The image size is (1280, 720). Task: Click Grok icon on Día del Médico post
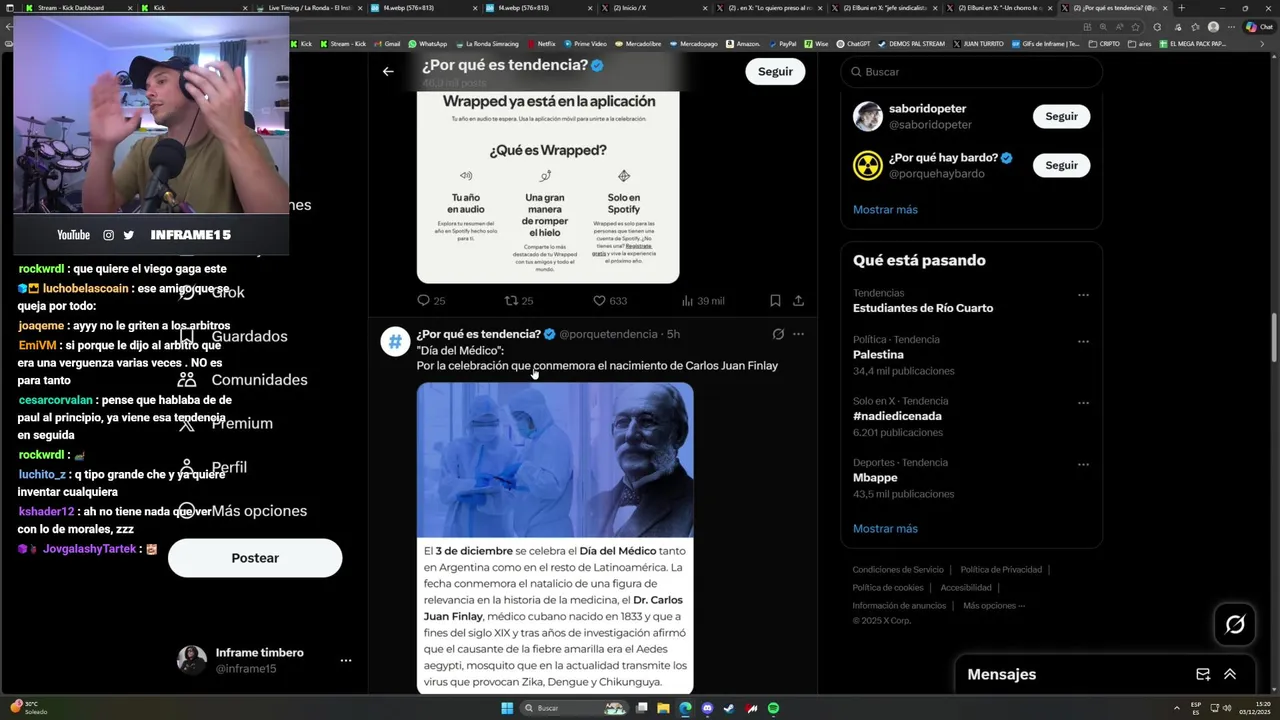tap(778, 334)
